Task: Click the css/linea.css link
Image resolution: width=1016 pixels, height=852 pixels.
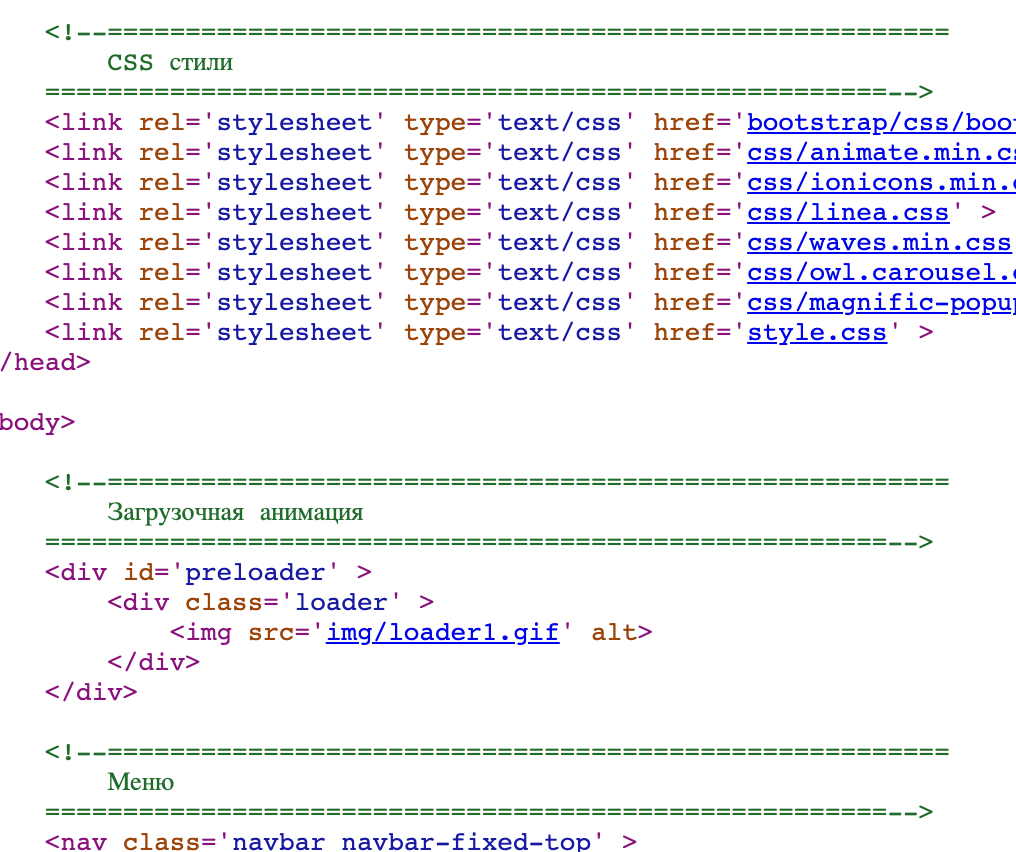Action: (847, 213)
